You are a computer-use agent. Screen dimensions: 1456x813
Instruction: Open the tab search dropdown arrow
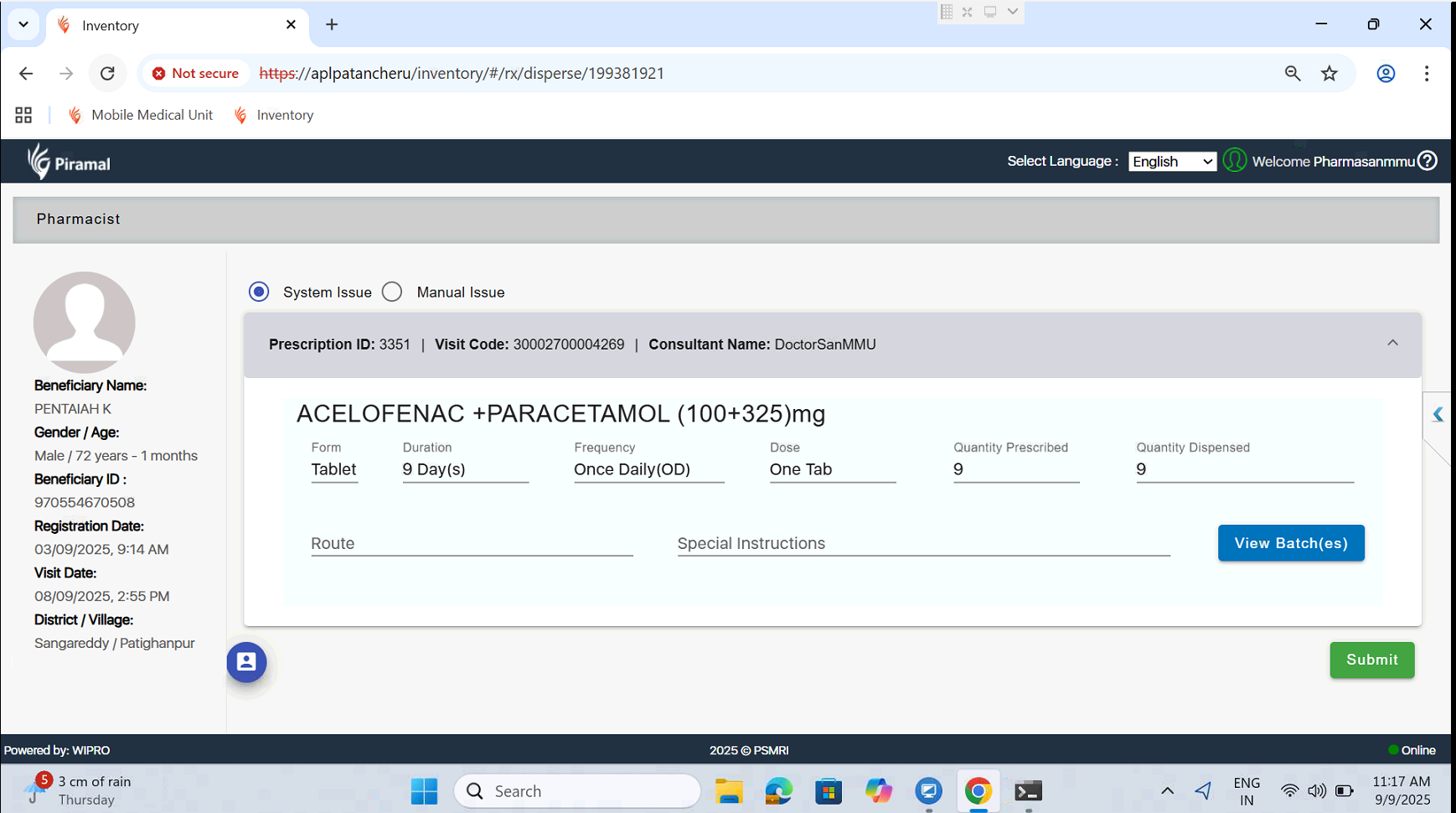[x=23, y=24]
